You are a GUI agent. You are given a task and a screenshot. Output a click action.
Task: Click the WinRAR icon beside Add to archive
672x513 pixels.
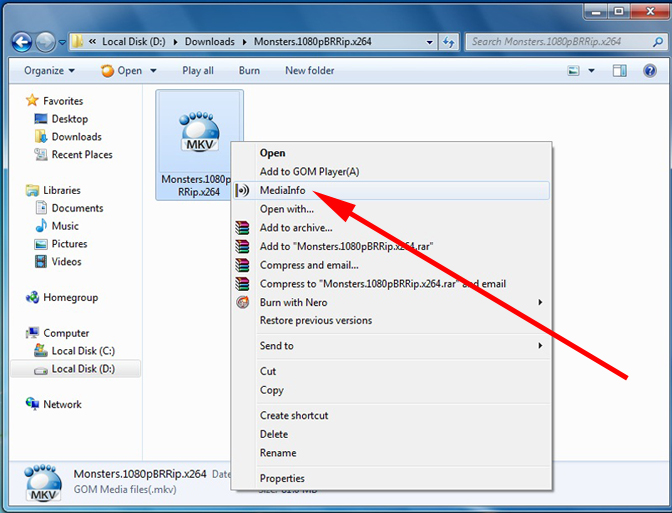(x=241, y=227)
